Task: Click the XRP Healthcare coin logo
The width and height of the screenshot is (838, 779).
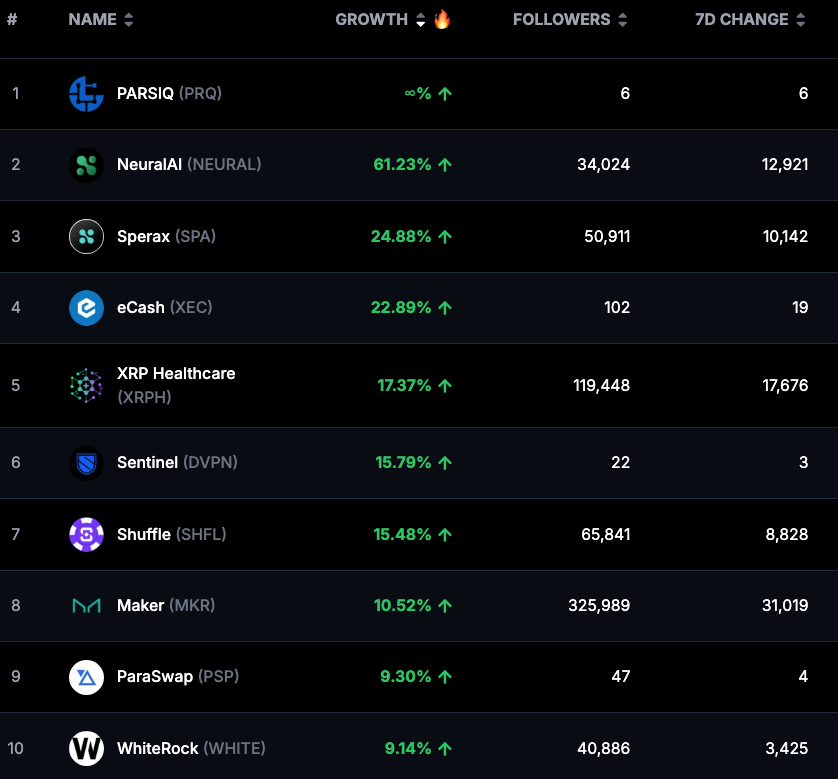Action: (86, 385)
